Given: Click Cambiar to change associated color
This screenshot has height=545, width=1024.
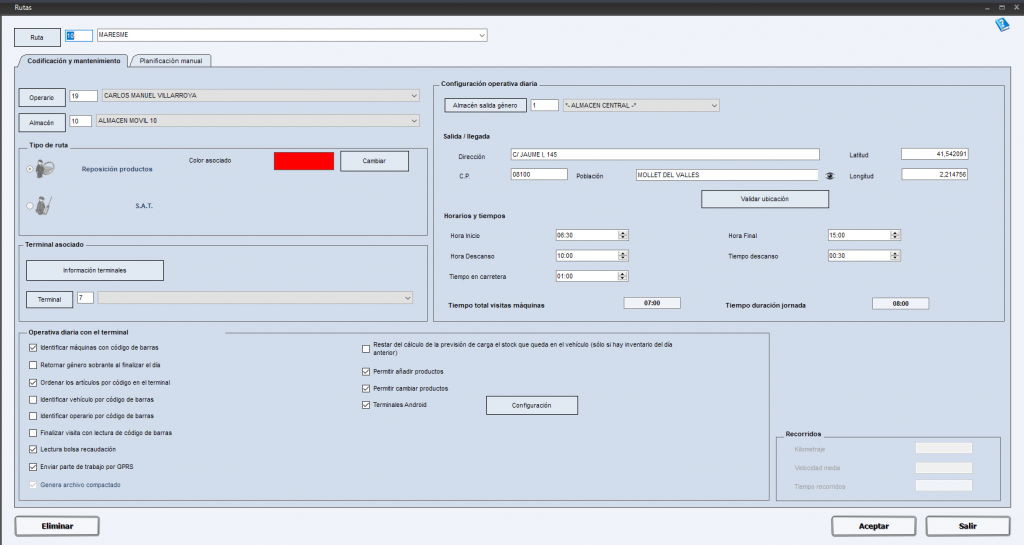Looking at the screenshot, I should pyautogui.click(x=374, y=161).
